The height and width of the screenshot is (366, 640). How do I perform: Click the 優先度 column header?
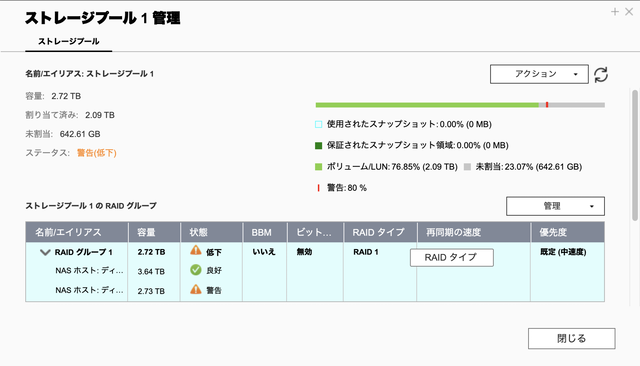click(x=568, y=232)
